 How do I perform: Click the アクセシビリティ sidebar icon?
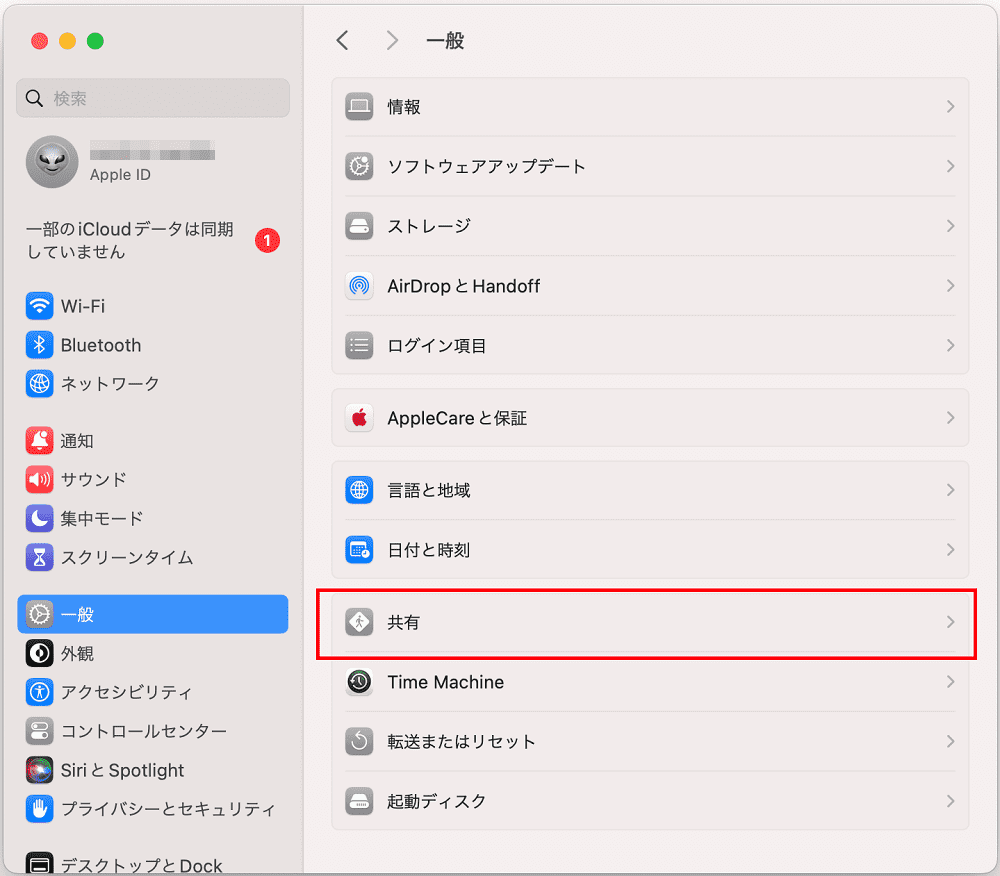[40, 692]
